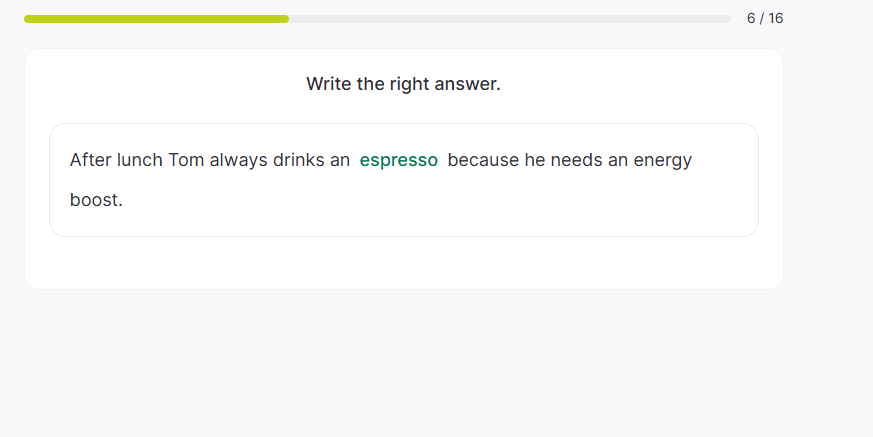873x437 pixels.
Task: Click the word "answer." in the heading
Action: 470,84
